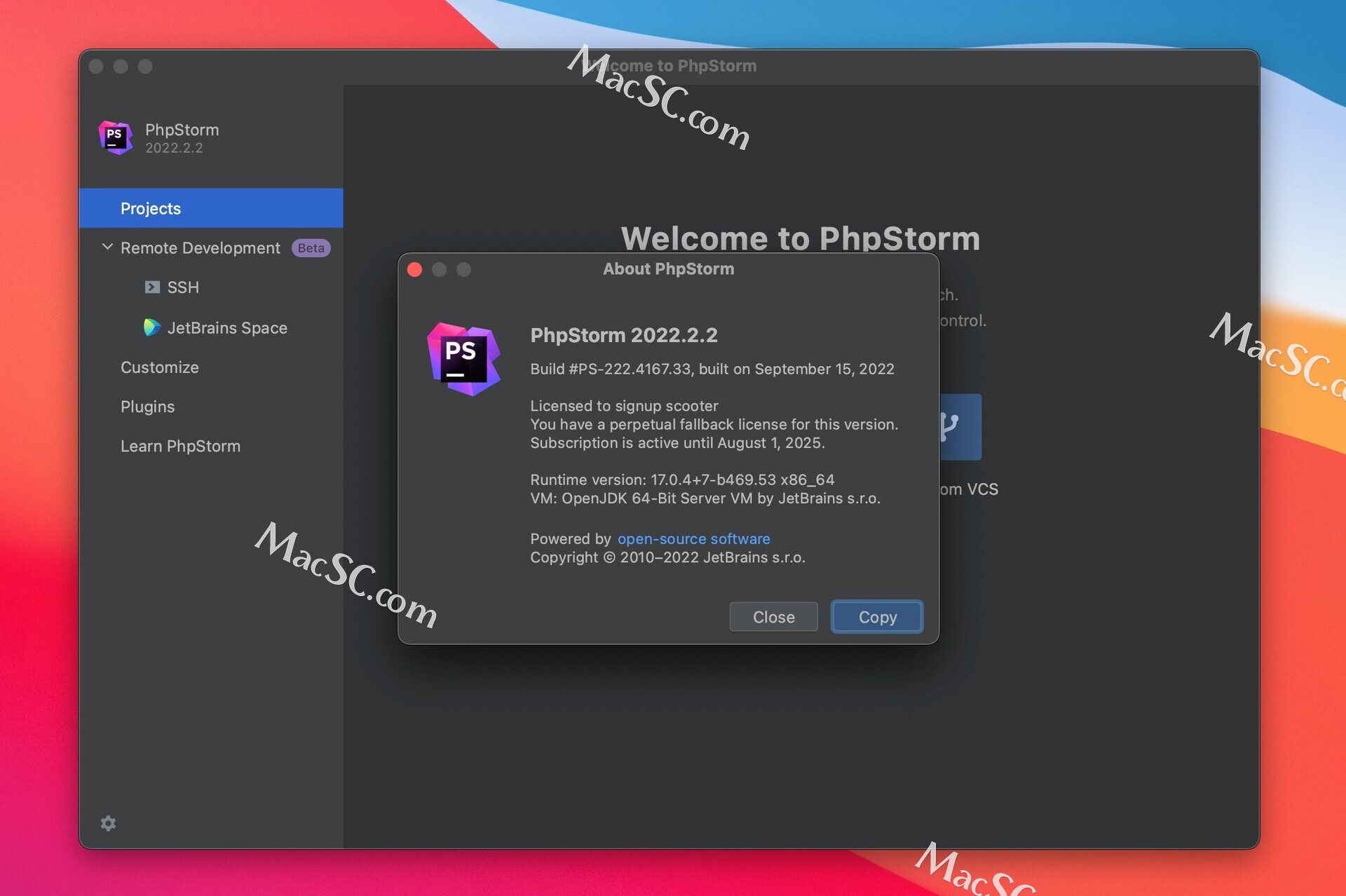Click the 'About PhpStorm' dialog title

[668, 269]
